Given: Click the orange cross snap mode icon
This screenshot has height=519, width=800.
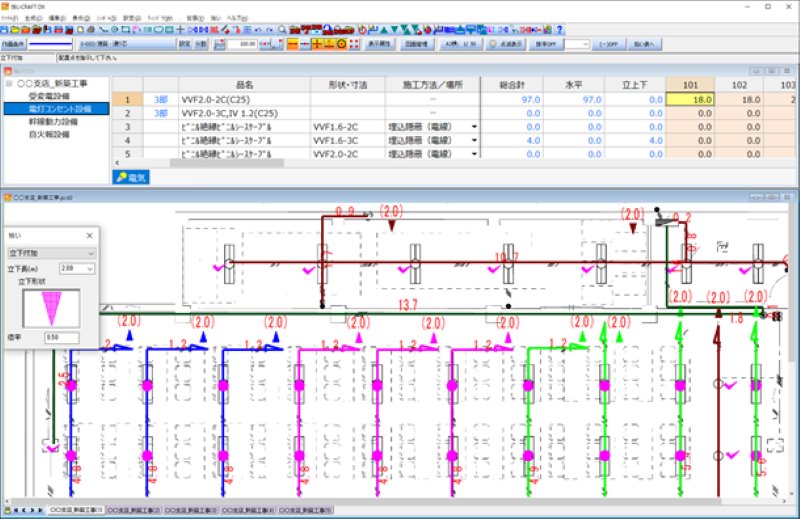Looking at the screenshot, I should click(317, 45).
